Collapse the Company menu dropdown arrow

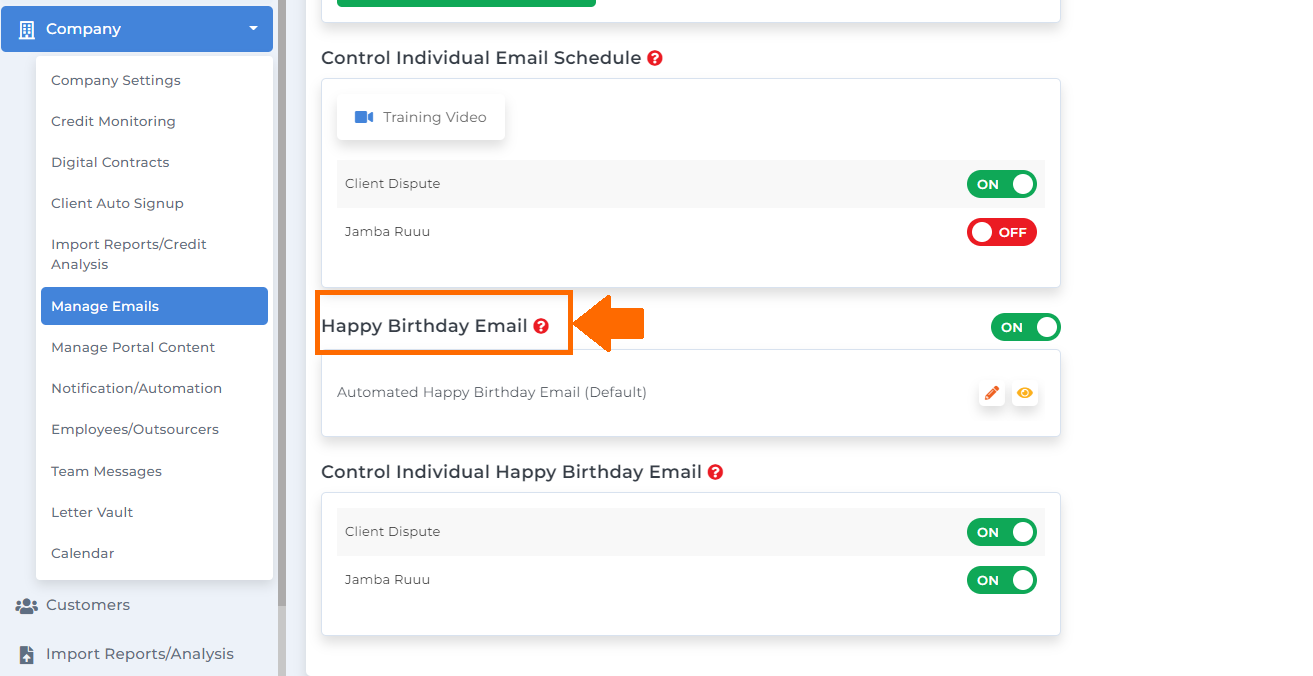pyautogui.click(x=253, y=29)
